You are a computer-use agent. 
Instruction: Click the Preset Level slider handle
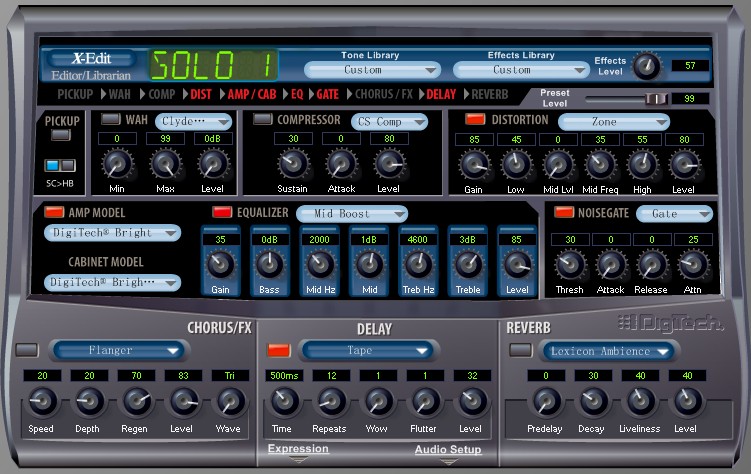click(656, 99)
